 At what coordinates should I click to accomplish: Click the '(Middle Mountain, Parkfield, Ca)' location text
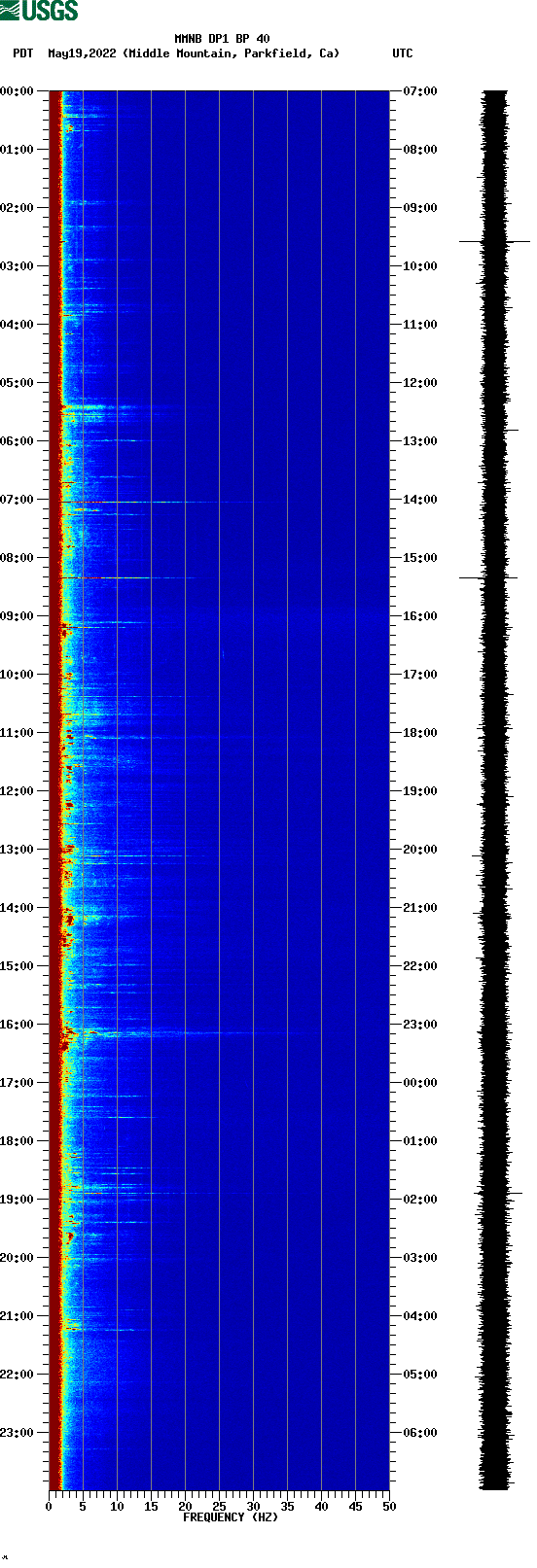pos(232,53)
